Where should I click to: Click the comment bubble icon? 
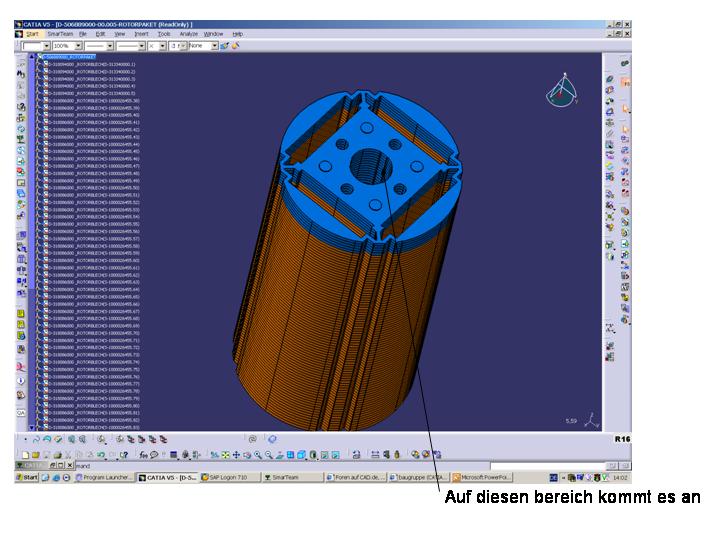[x=154, y=455]
